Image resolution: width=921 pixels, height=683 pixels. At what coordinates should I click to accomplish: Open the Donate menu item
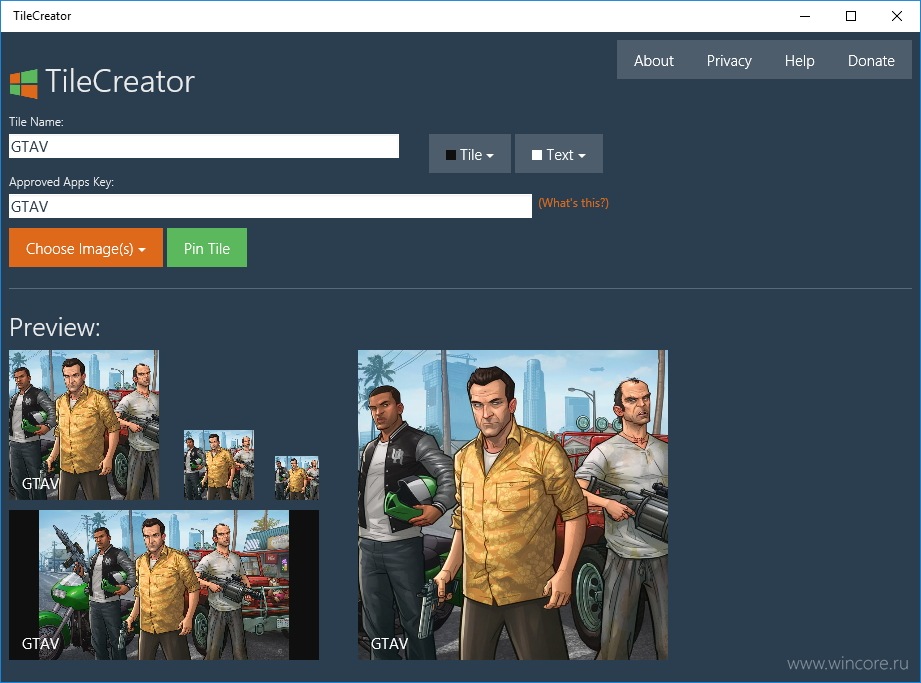click(870, 60)
